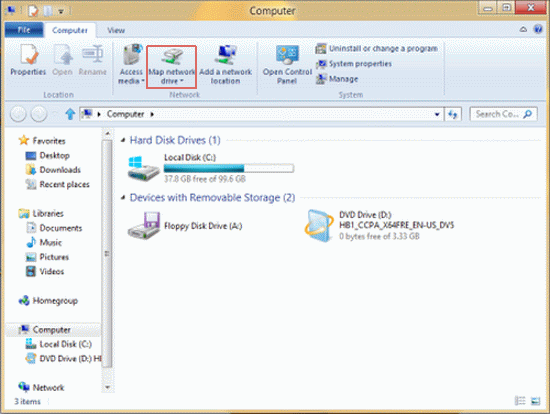Click the quick access Properties icon in the title bar
Screen dimensions: 550x414
click(33, 11)
